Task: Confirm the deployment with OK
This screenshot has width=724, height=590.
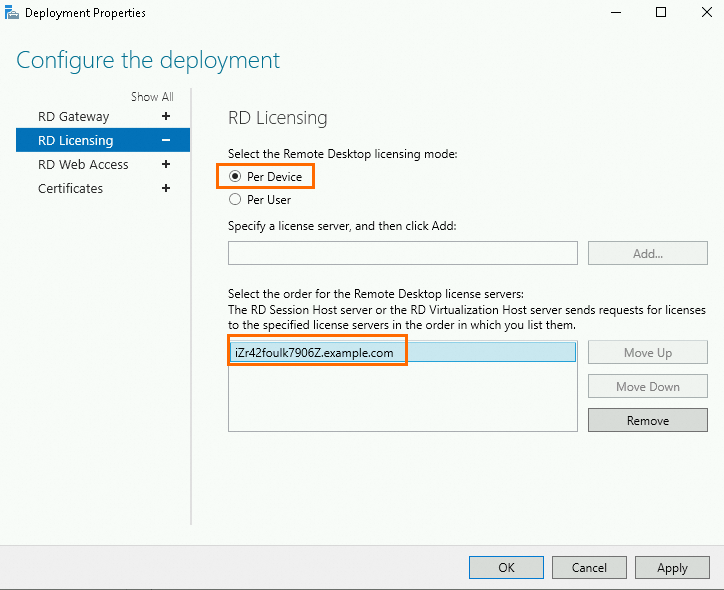Action: pos(506,567)
